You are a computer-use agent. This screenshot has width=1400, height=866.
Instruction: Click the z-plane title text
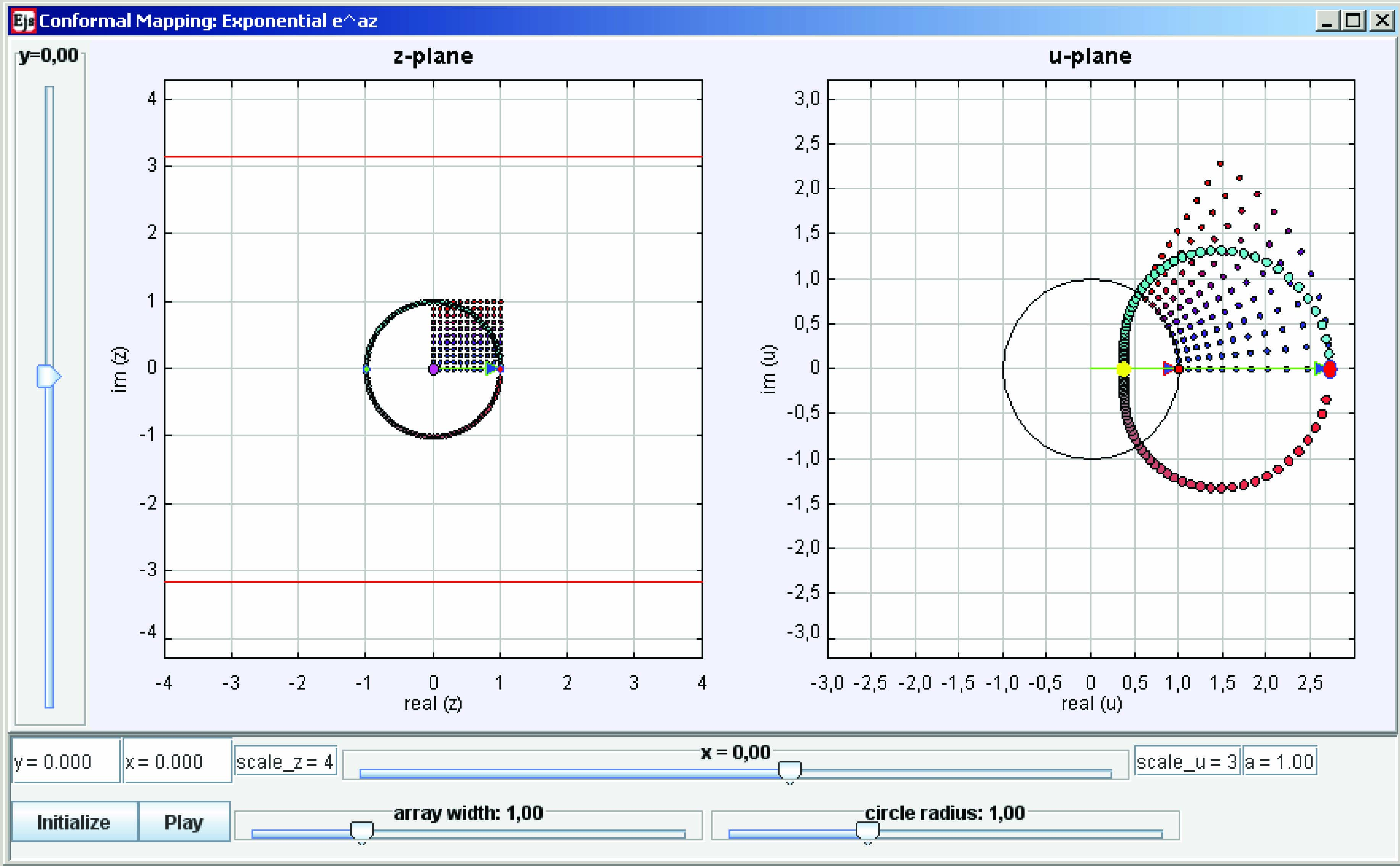[x=433, y=56]
